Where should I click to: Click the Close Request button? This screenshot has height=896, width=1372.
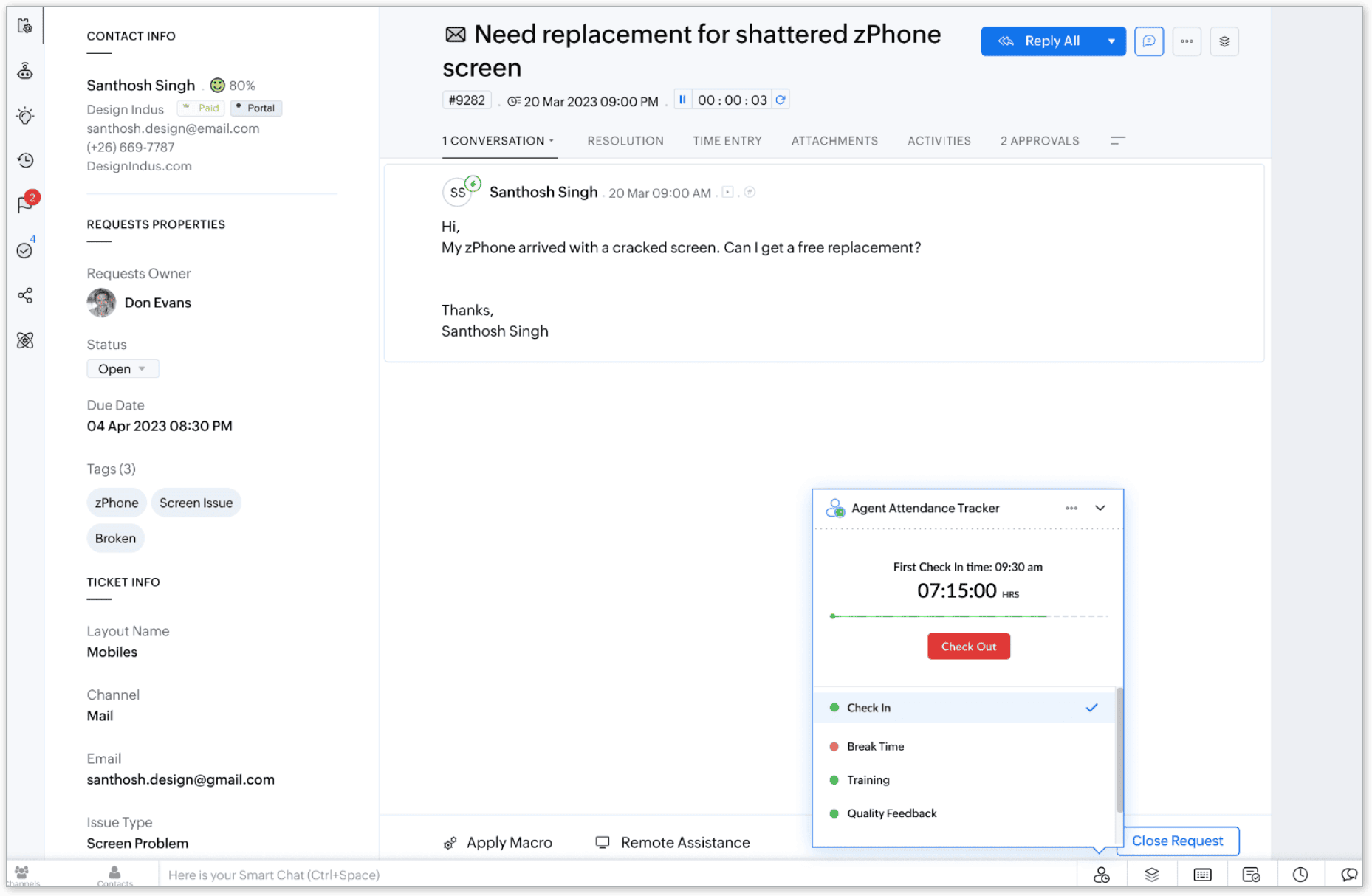coord(1178,841)
